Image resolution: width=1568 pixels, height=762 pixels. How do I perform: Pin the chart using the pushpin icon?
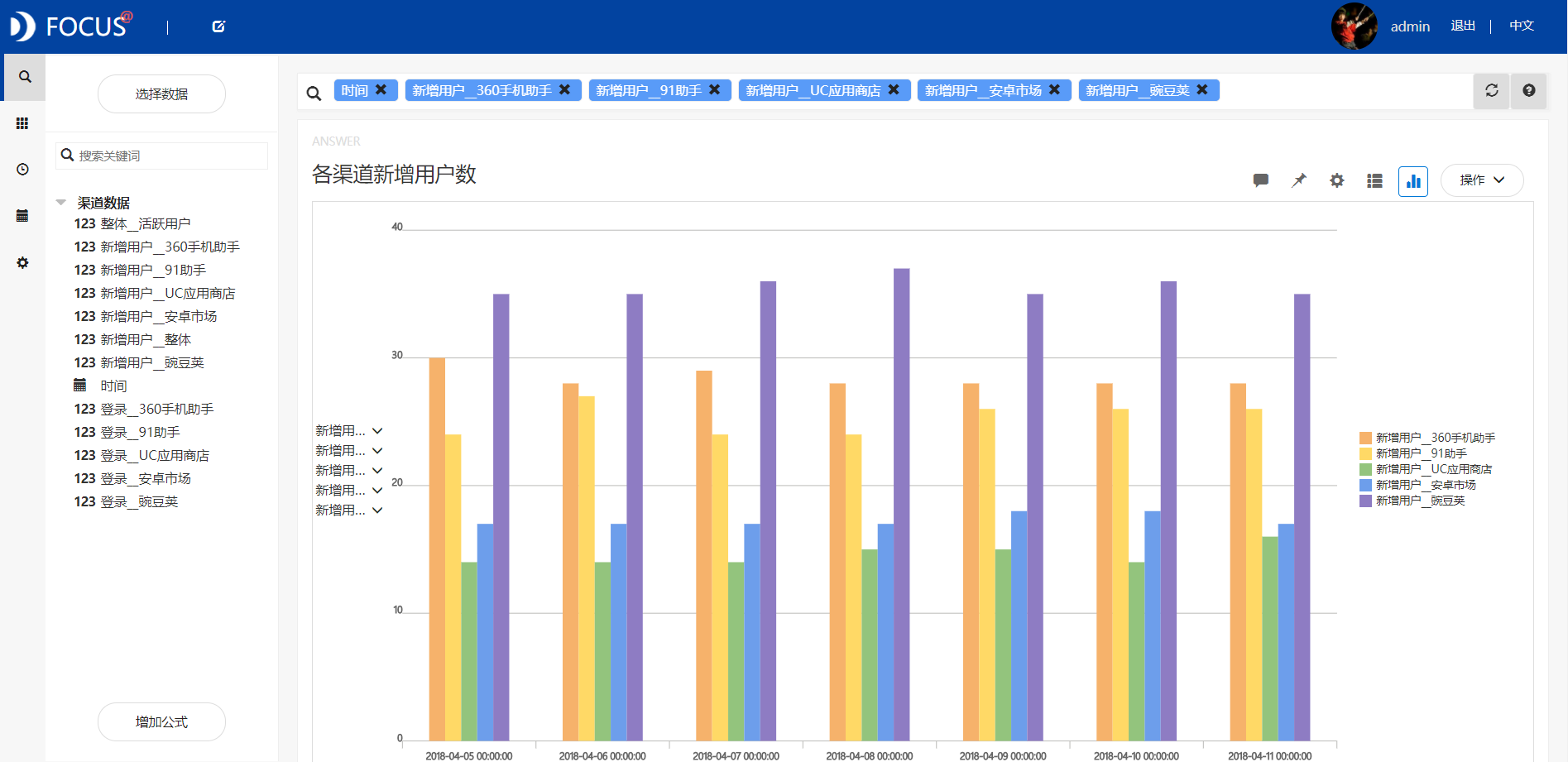pos(1299,180)
